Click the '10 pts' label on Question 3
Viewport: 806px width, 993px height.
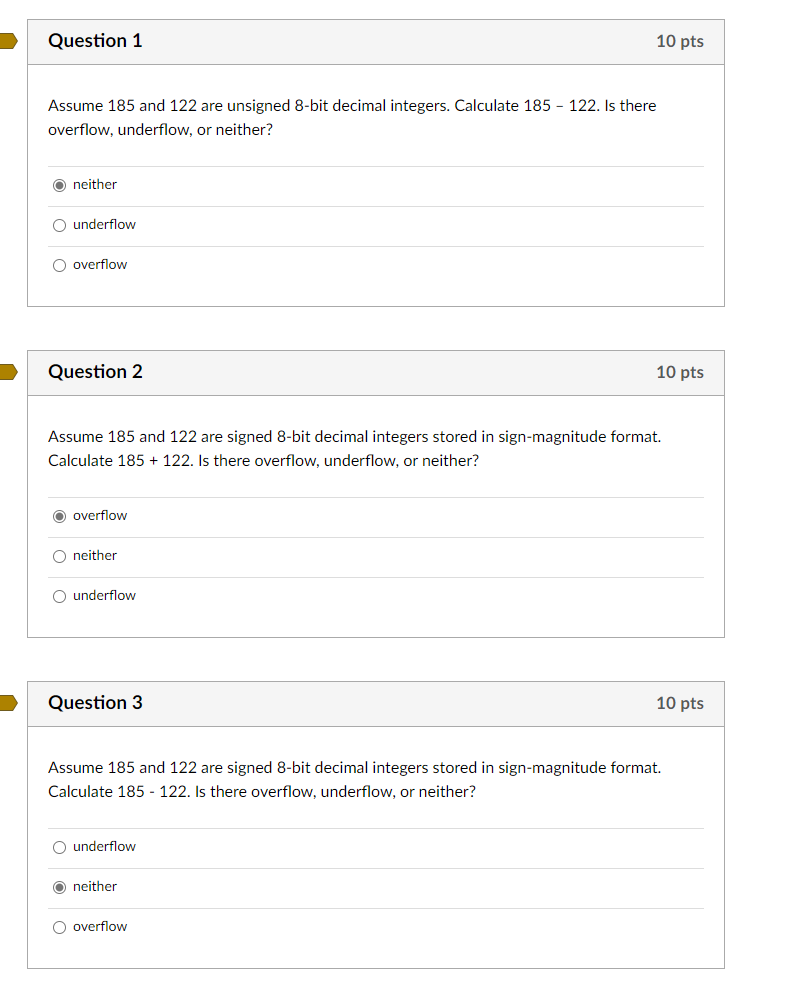pos(680,703)
